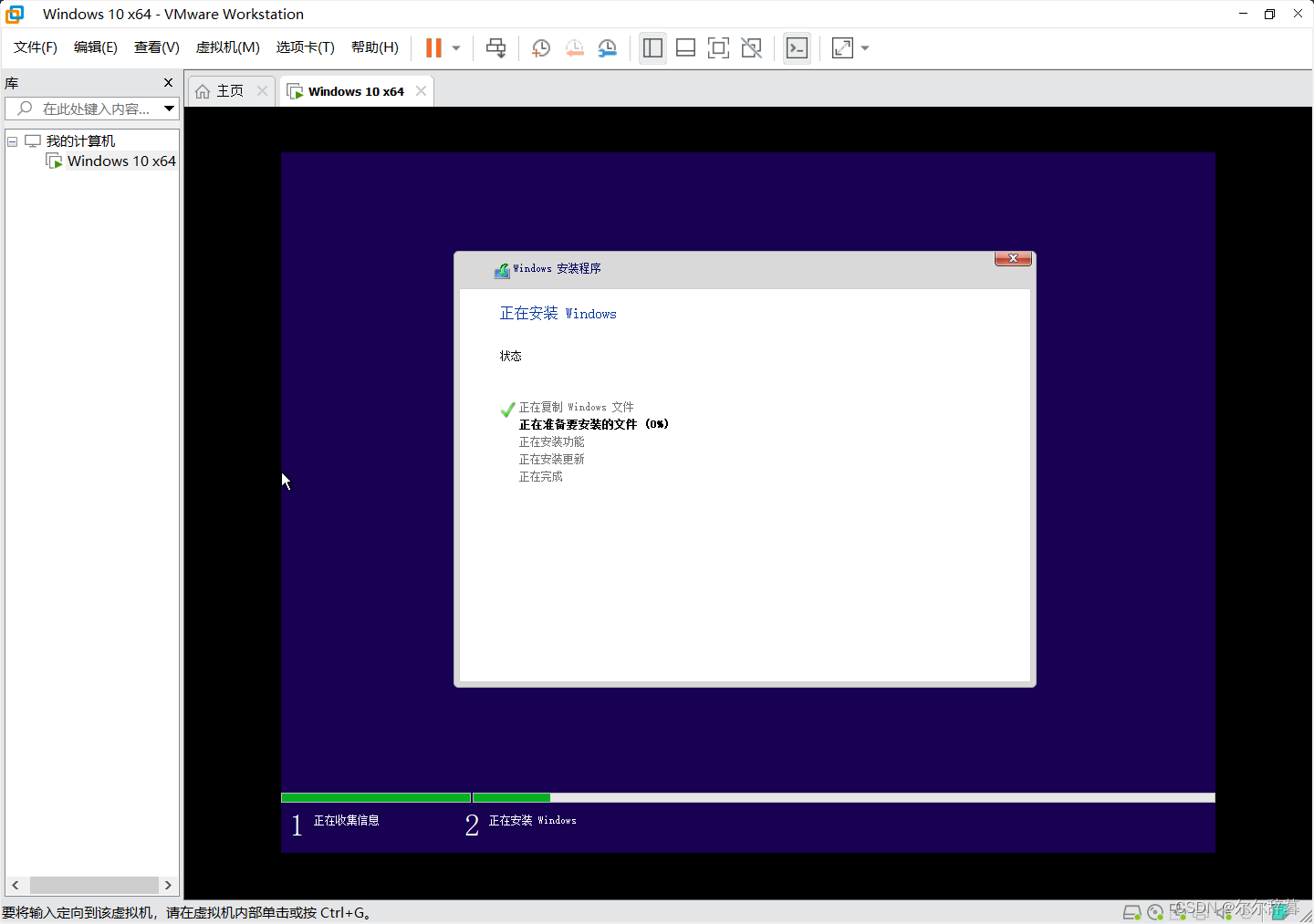Click the 正在完成 status line
Image resolution: width=1314 pixels, height=924 pixels.
pos(540,476)
